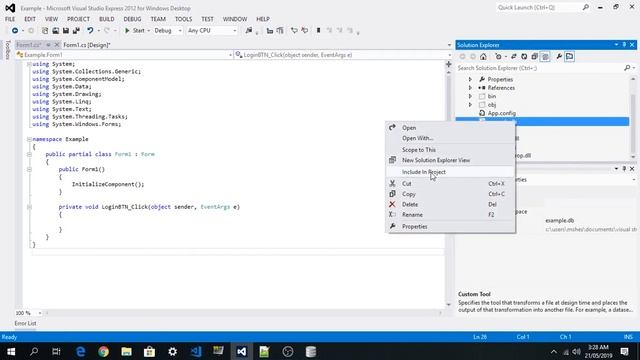Start debugging with green play button
The image size is (640, 360).
point(127,31)
